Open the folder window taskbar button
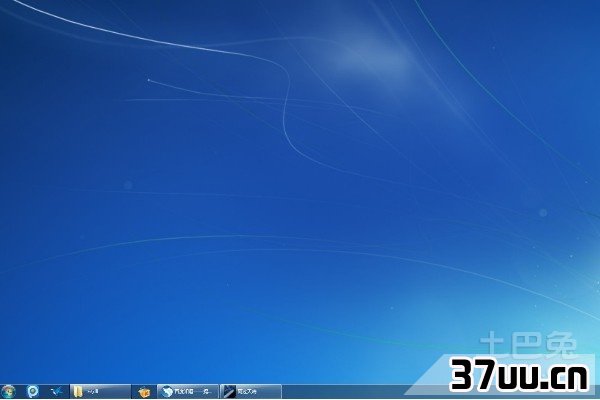Image resolution: width=600 pixels, height=400 pixels. pyautogui.click(x=100, y=392)
